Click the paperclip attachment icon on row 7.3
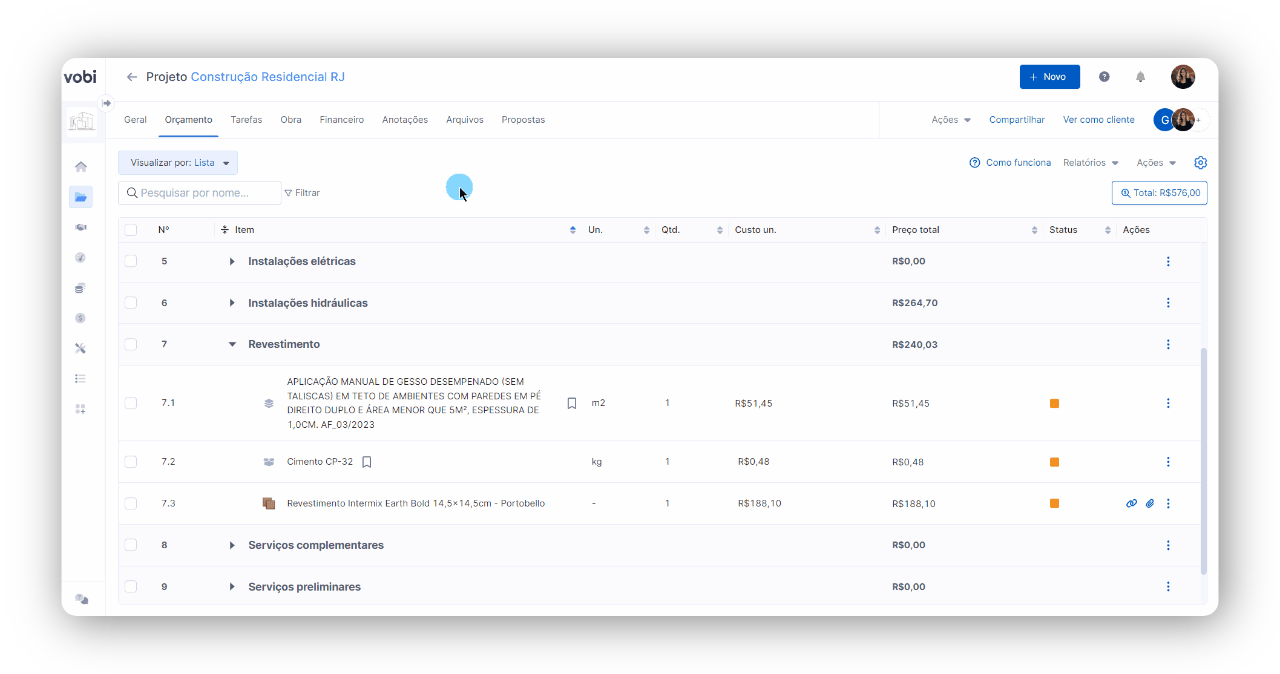1280x674 pixels. coord(1150,504)
